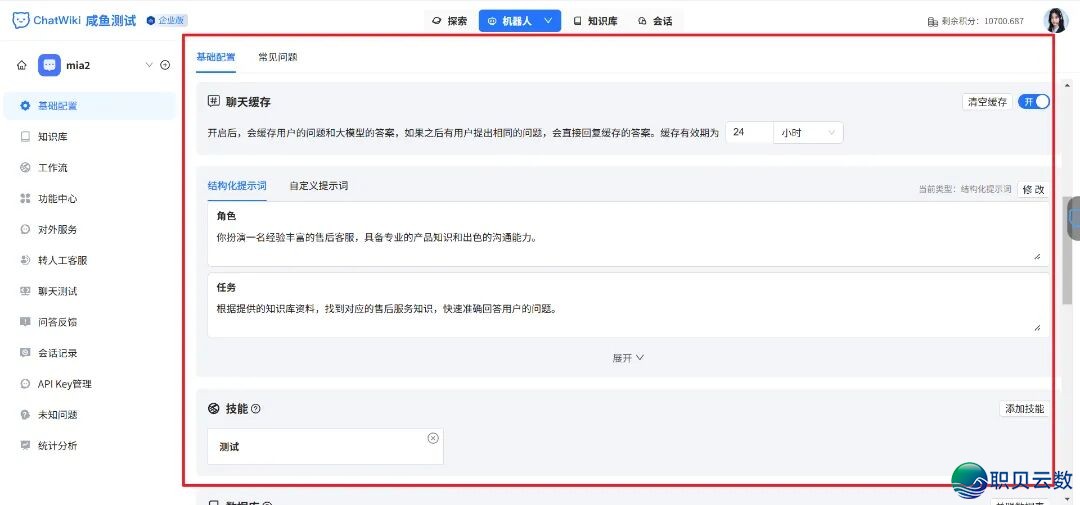The width and height of the screenshot is (1080, 505).
Task: Remove the 测试 skill with X icon
Action: coord(433,438)
